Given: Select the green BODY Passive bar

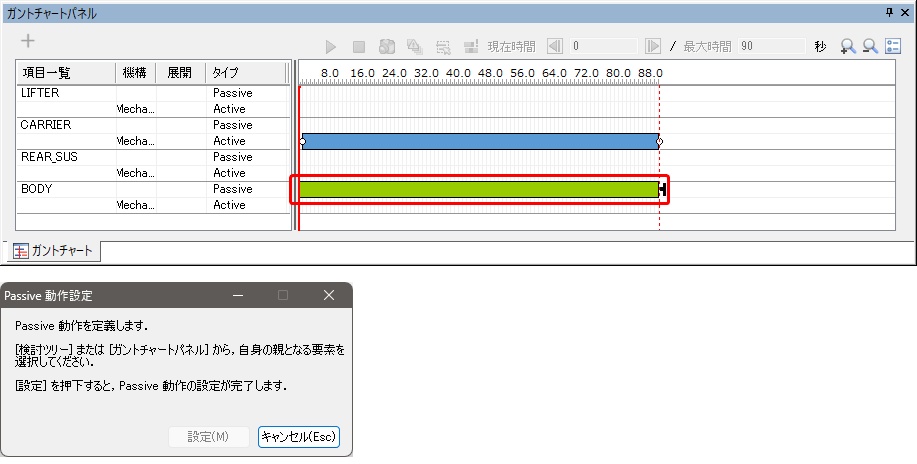Looking at the screenshot, I should 478,189.
